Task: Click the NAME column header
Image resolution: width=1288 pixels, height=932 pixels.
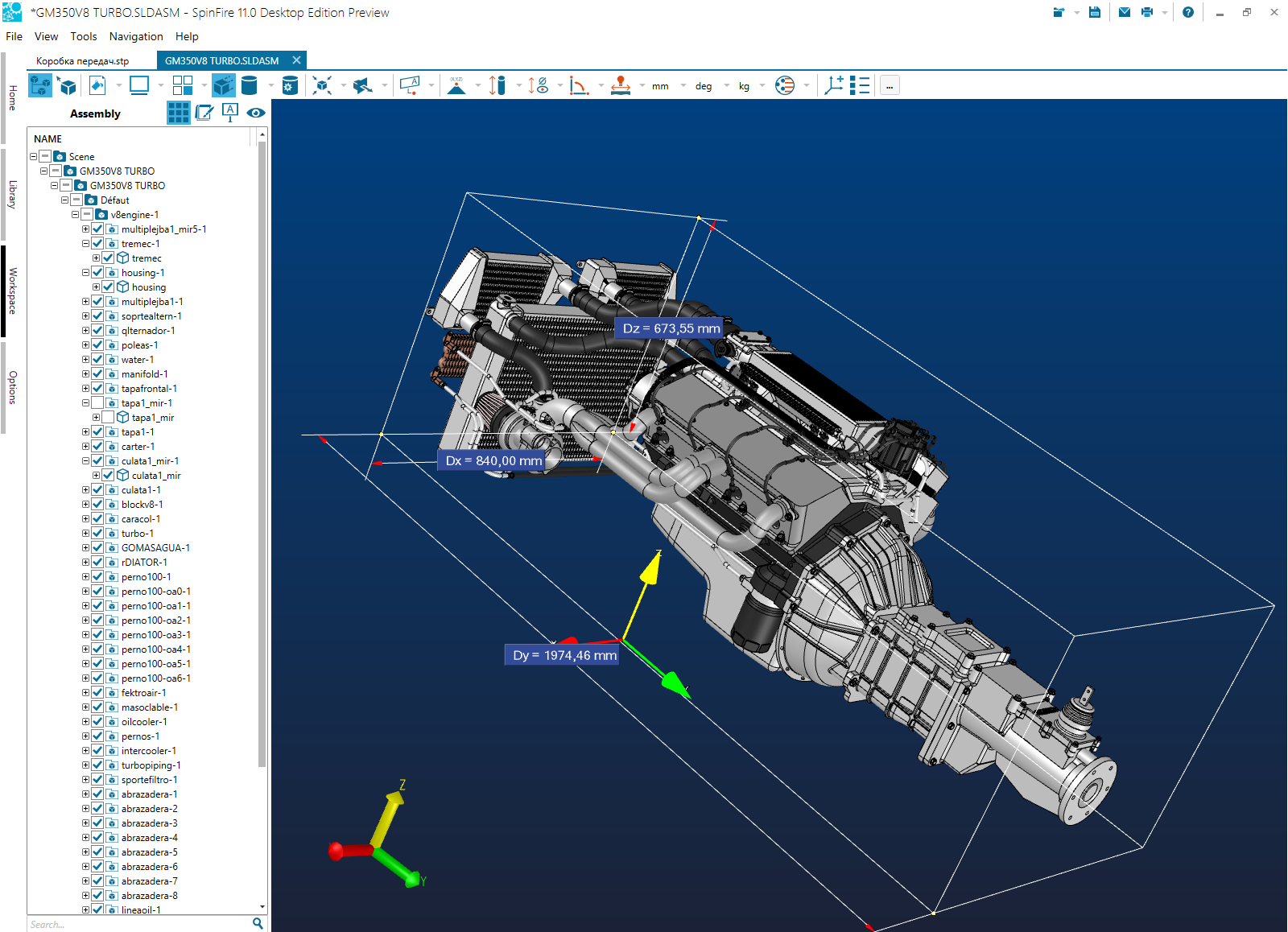Action: tap(48, 139)
